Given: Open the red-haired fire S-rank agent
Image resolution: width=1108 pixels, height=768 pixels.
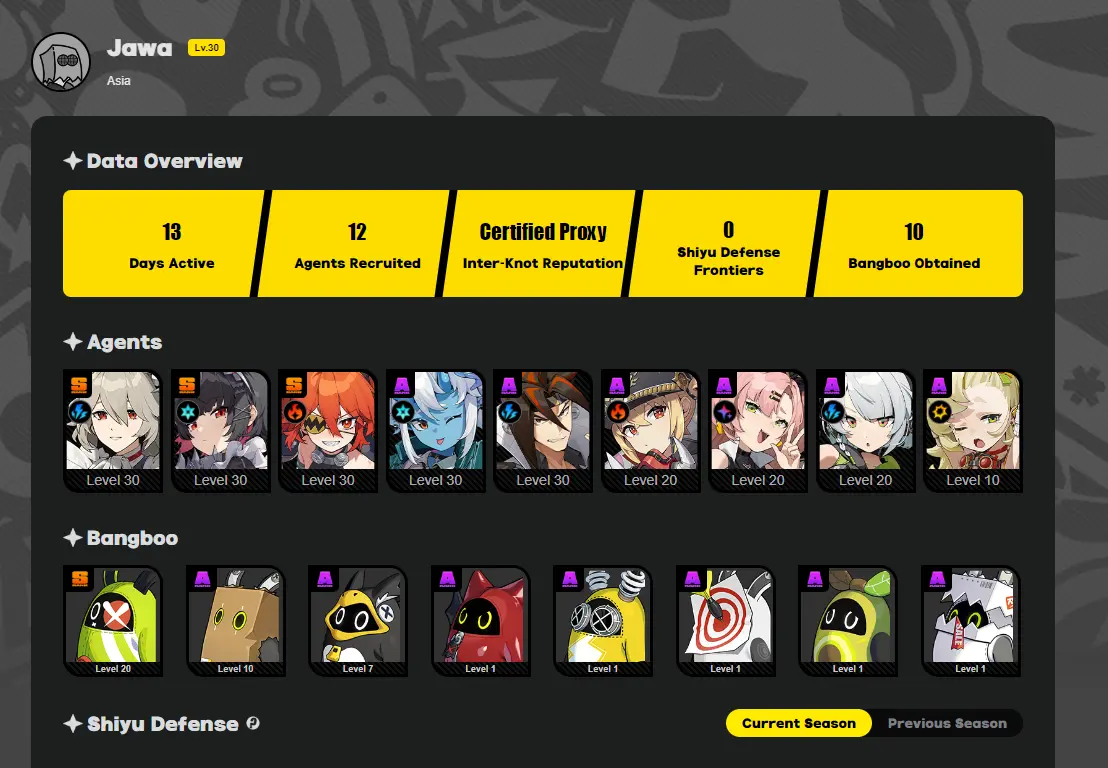Looking at the screenshot, I should point(328,430).
